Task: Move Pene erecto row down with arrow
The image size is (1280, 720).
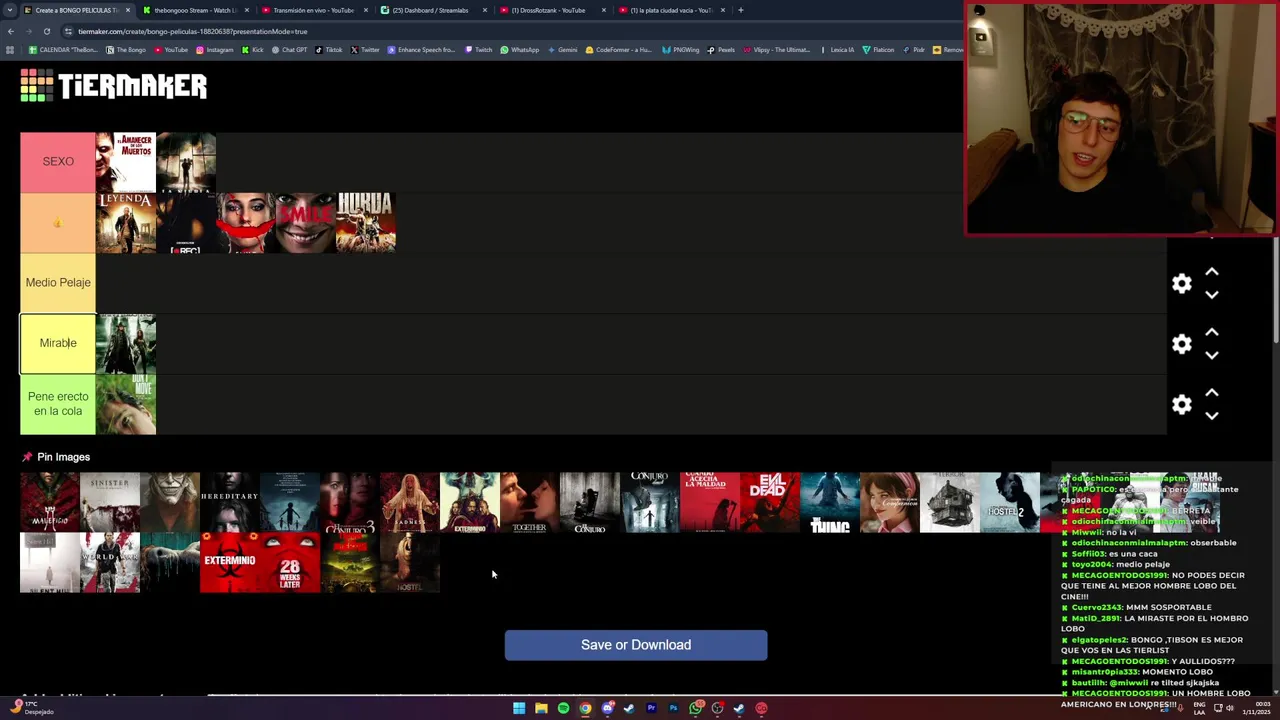Action: 1212,416
